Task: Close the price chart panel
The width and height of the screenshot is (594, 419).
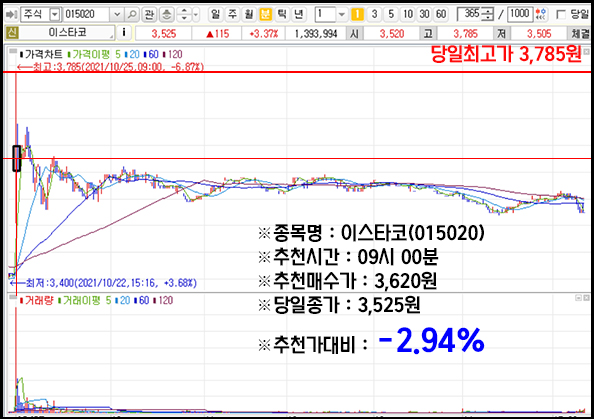Action: coord(587,52)
